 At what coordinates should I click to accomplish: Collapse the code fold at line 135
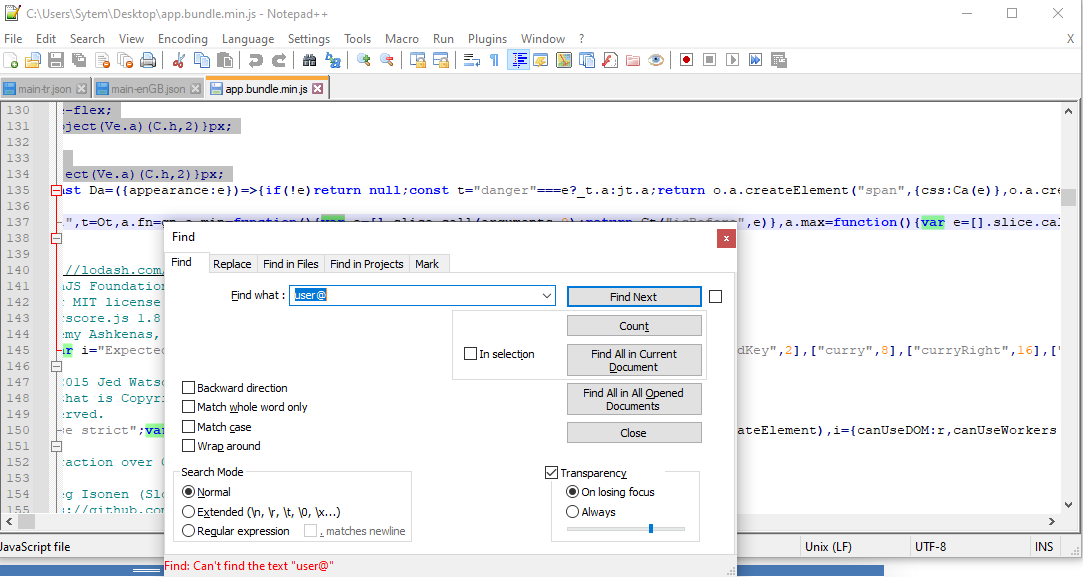coord(57,190)
